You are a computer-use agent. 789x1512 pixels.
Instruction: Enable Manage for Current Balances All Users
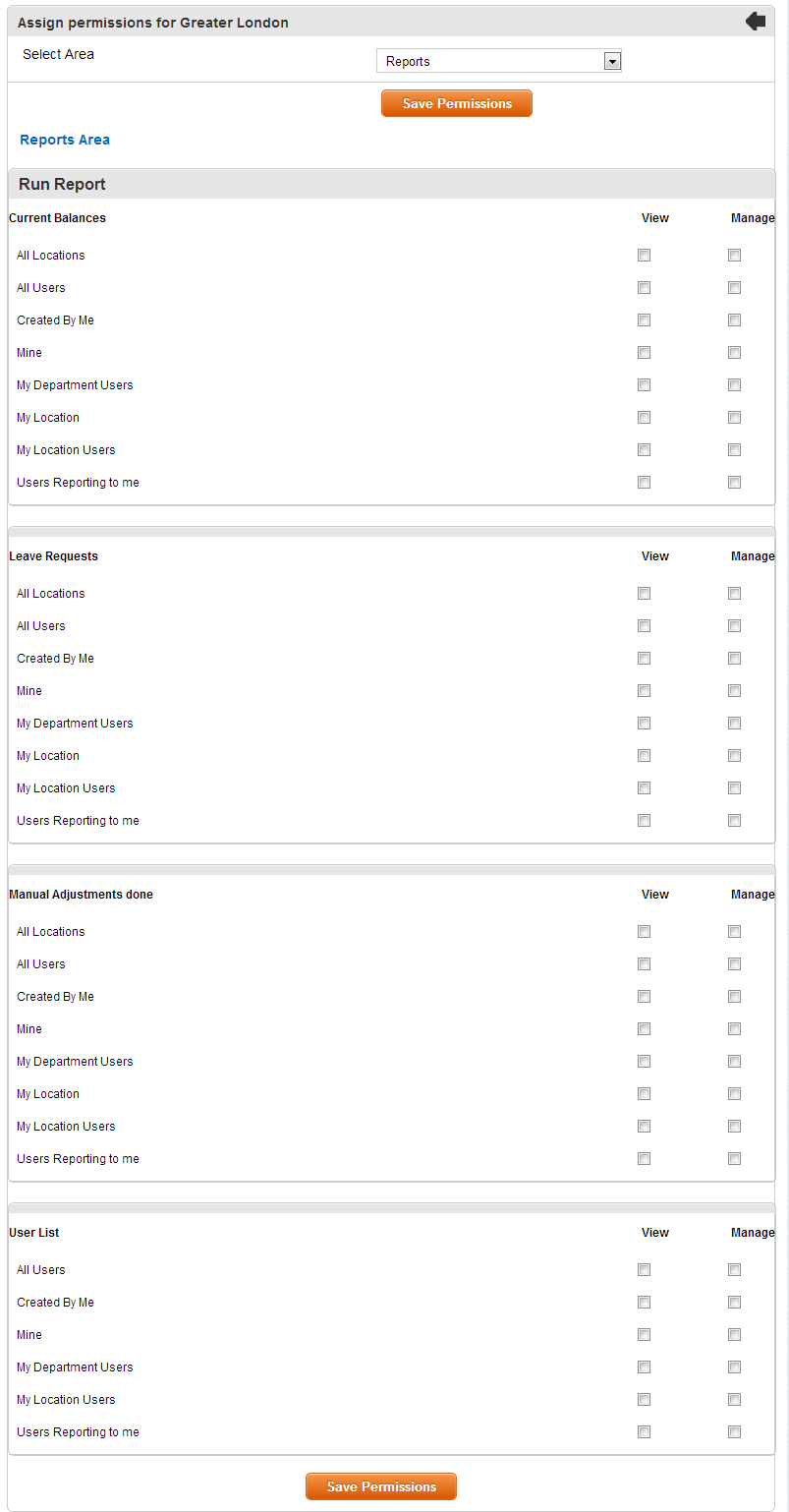[734, 288]
